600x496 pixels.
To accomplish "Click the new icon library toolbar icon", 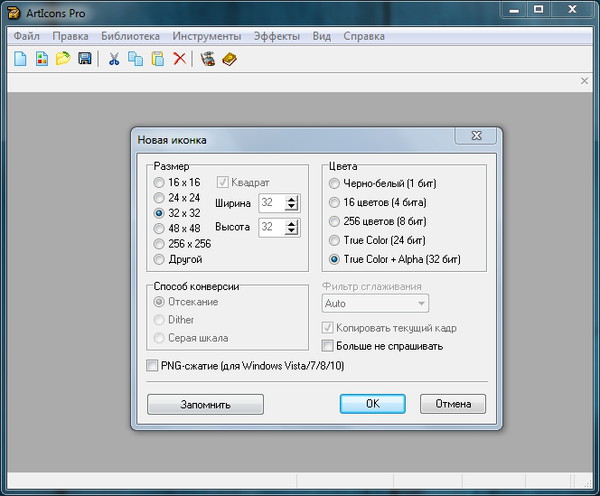I will [41, 59].
